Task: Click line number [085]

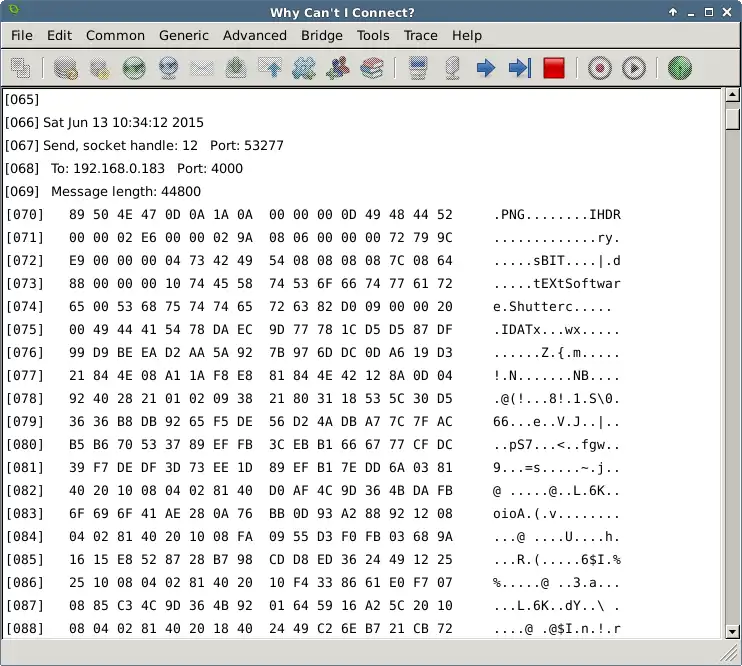Action: pos(24,559)
